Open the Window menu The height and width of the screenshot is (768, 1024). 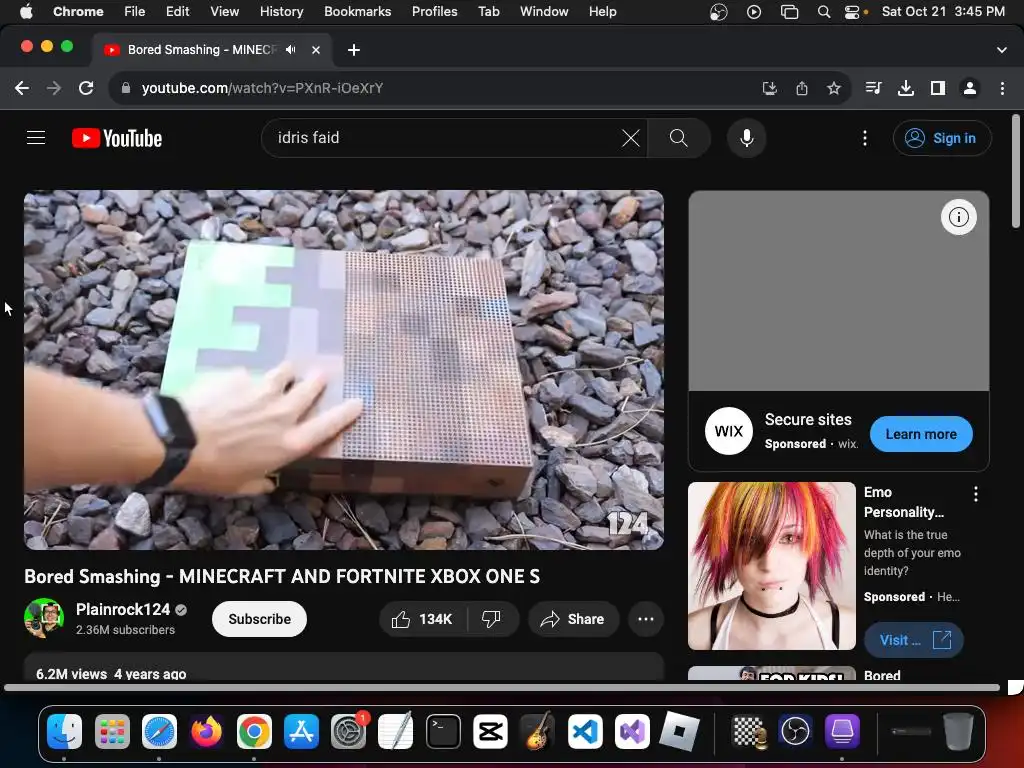point(544,11)
